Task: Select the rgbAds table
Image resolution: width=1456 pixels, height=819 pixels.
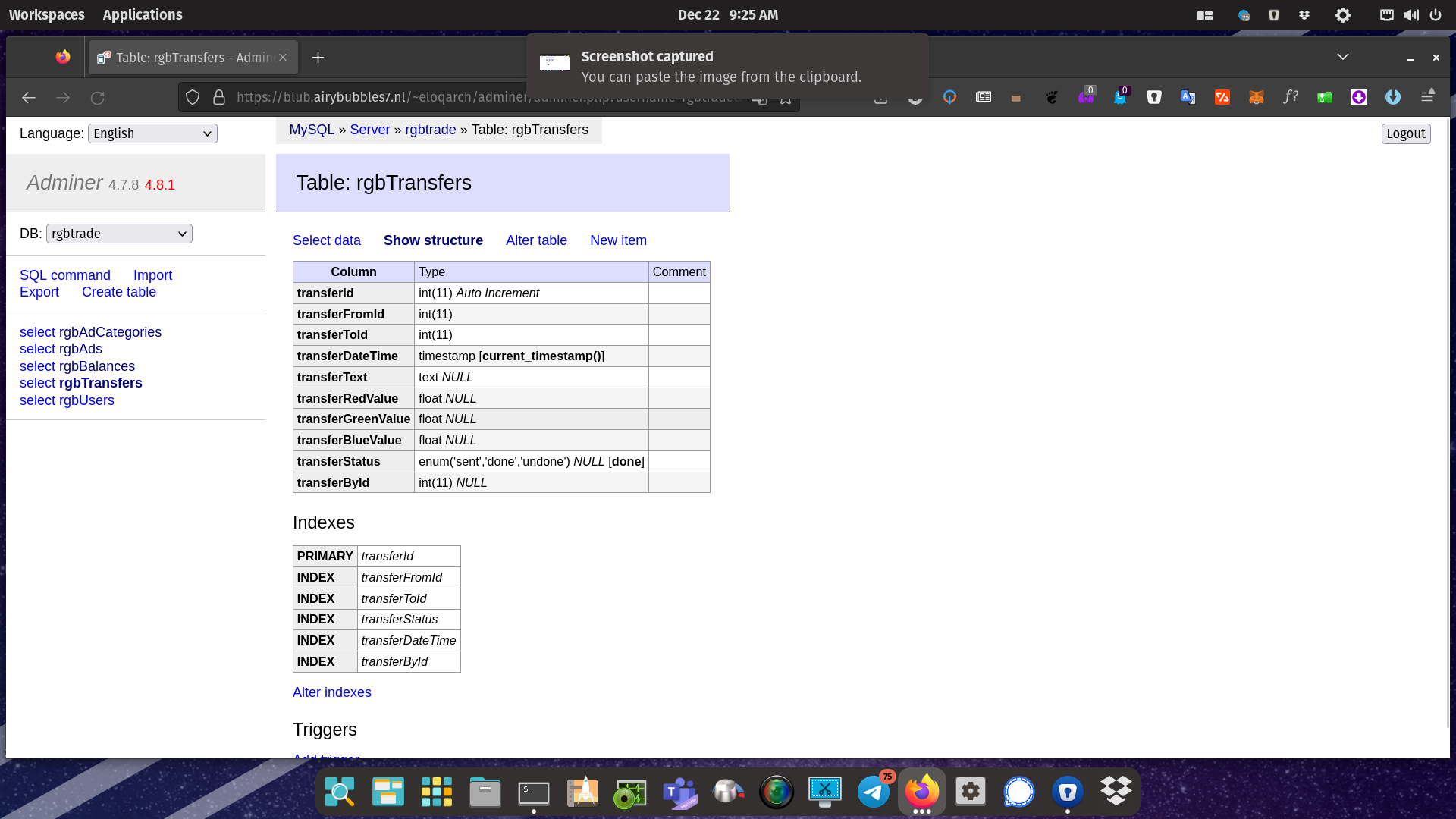Action: click(80, 349)
